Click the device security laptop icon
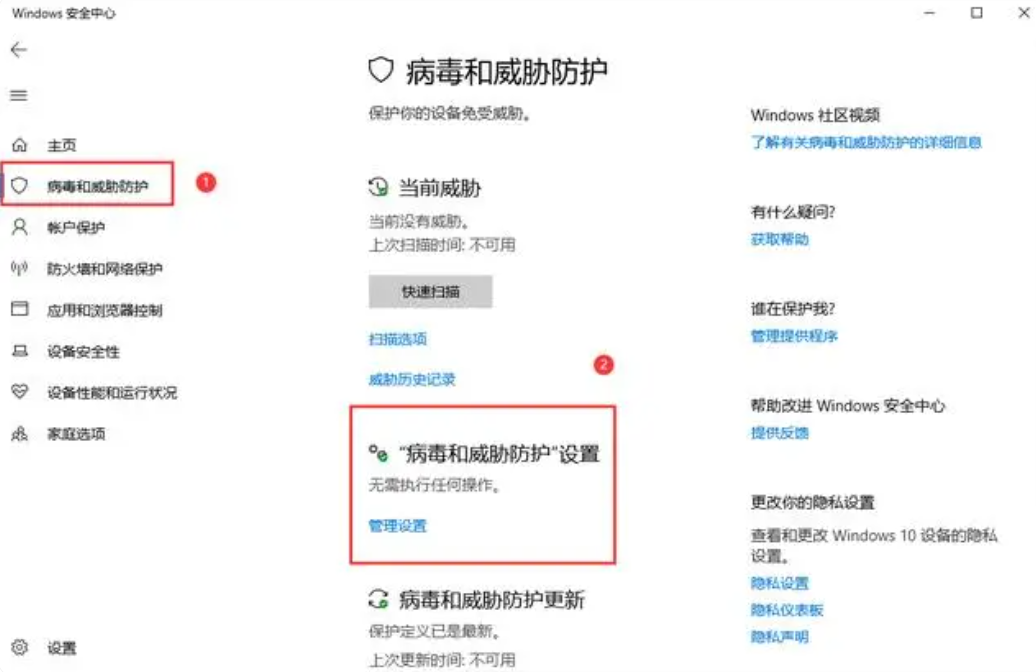This screenshot has height=672, width=1036. (20, 351)
